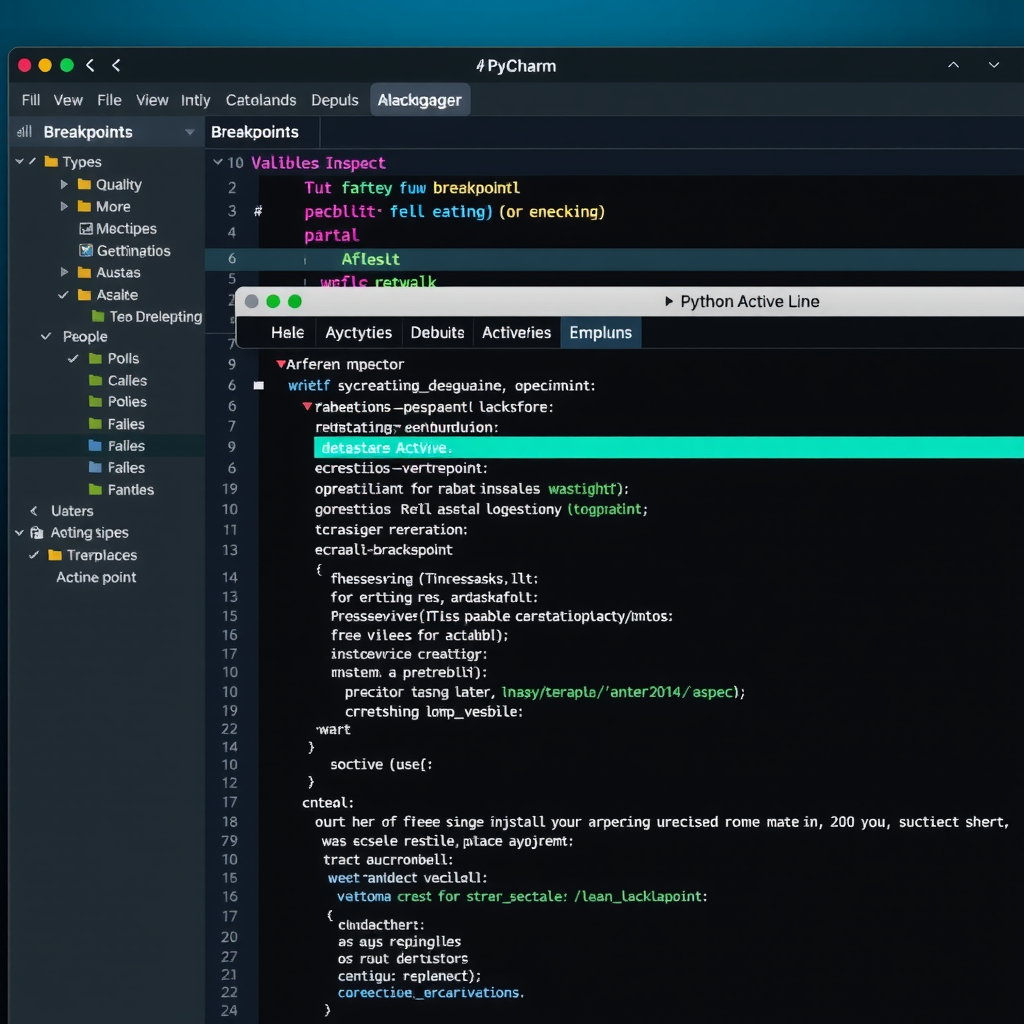Click the breakpoint square icon on line 6
Screen dimensions: 1024x1024
point(258,384)
